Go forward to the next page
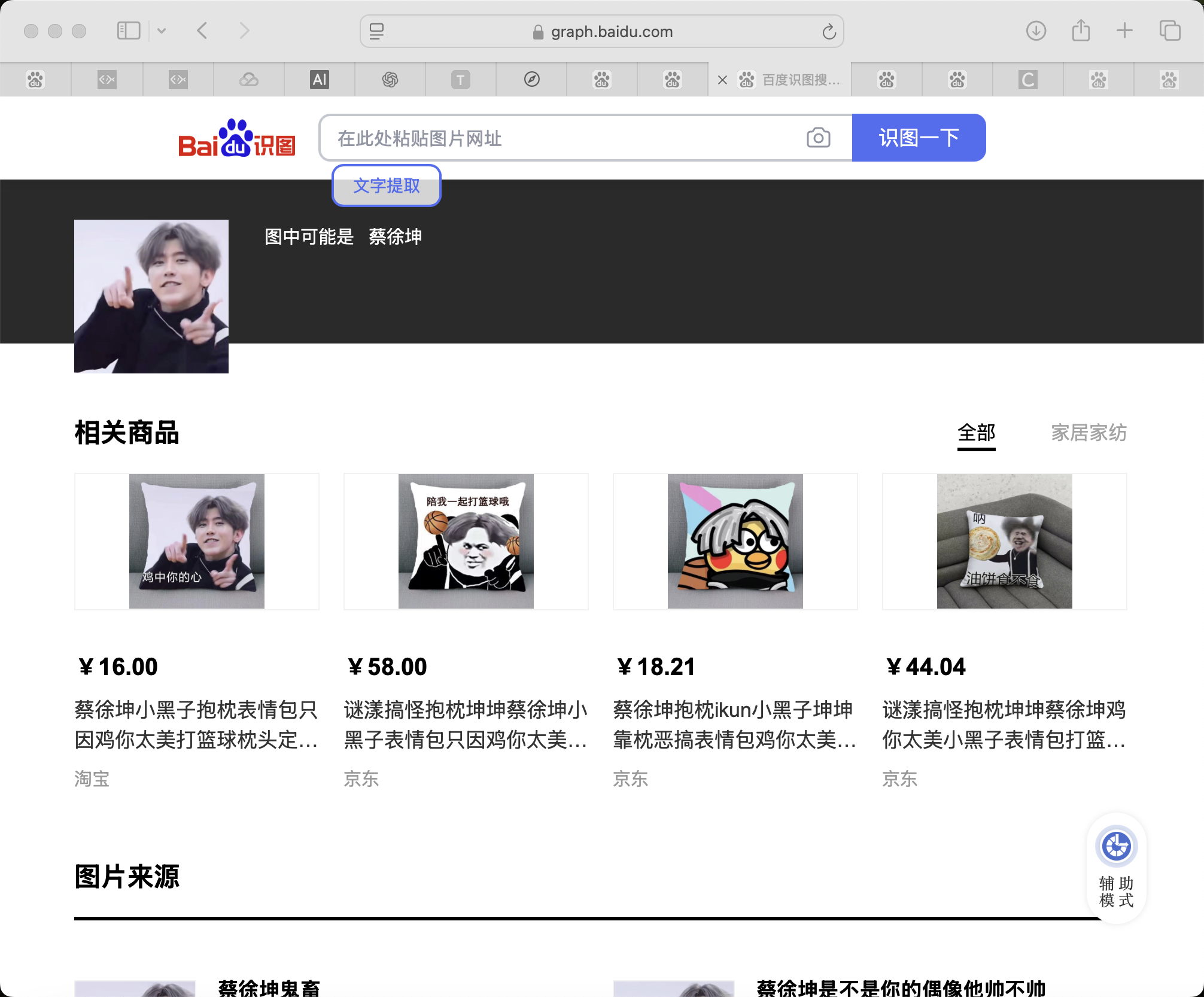 [x=244, y=31]
